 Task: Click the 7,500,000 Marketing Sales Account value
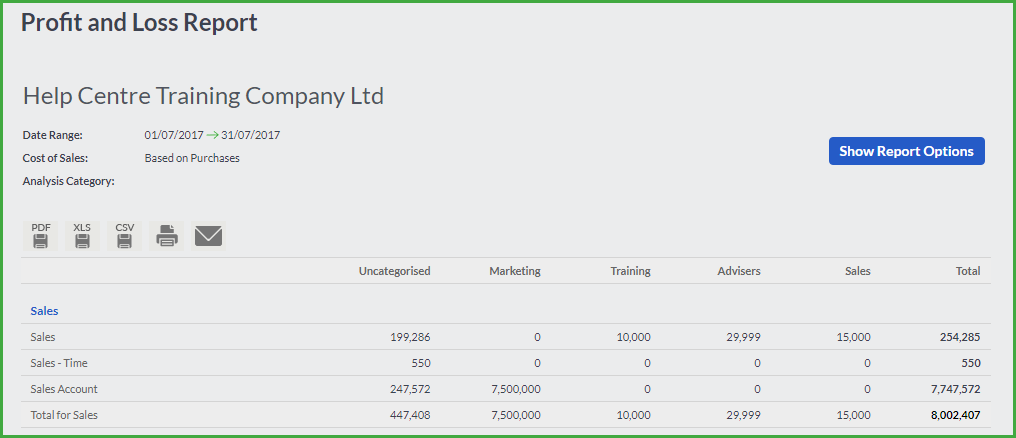pos(514,389)
